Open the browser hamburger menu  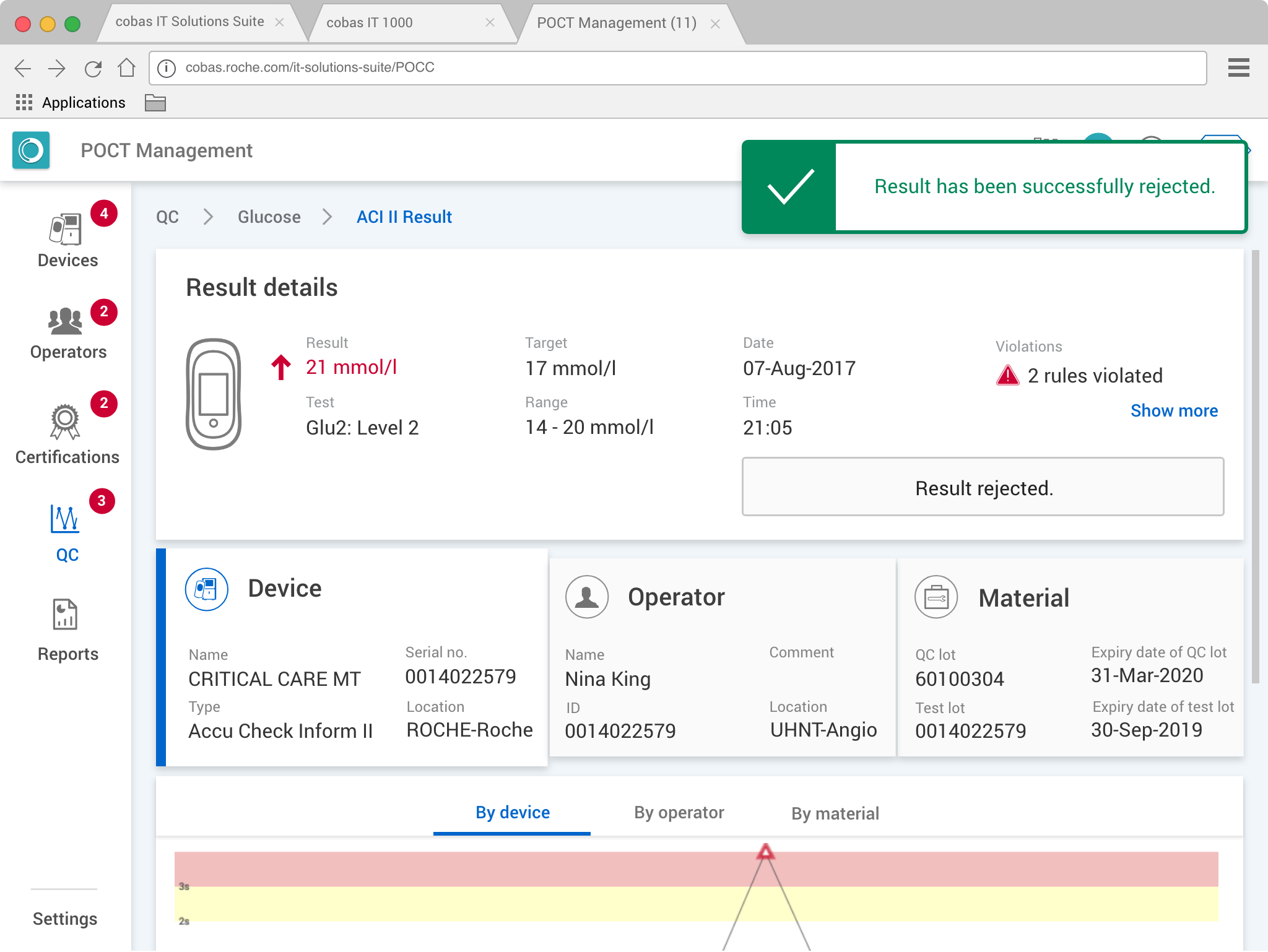(1238, 67)
